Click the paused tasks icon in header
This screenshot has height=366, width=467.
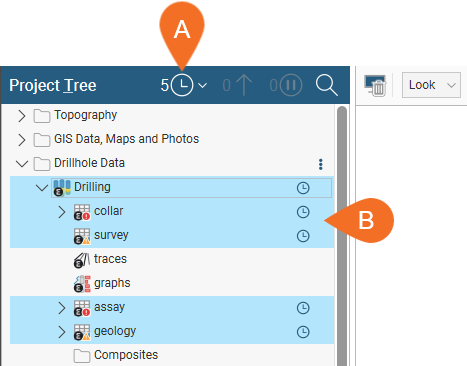pyautogui.click(x=291, y=85)
